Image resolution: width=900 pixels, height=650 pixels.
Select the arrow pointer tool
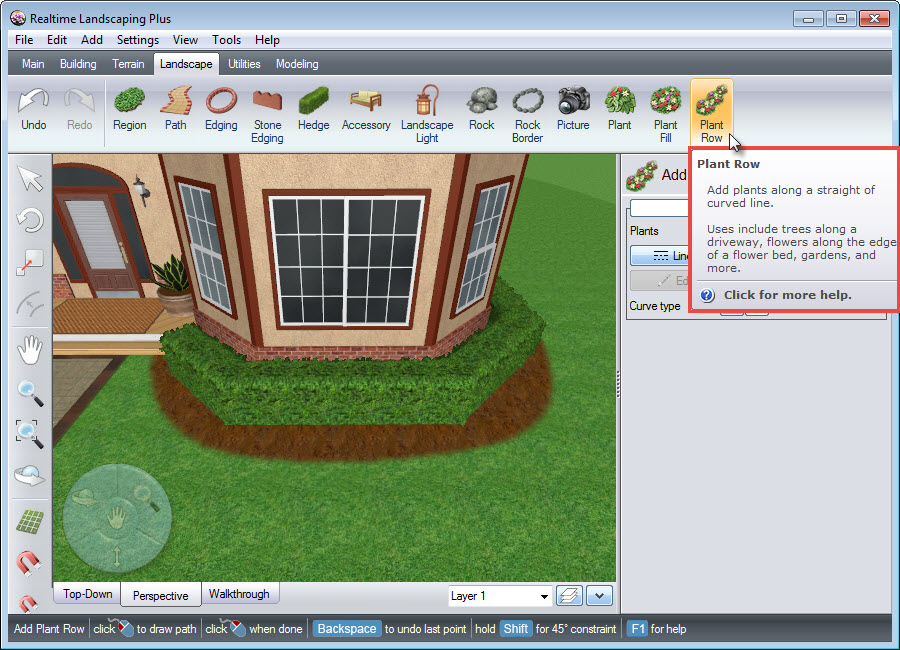[30, 179]
